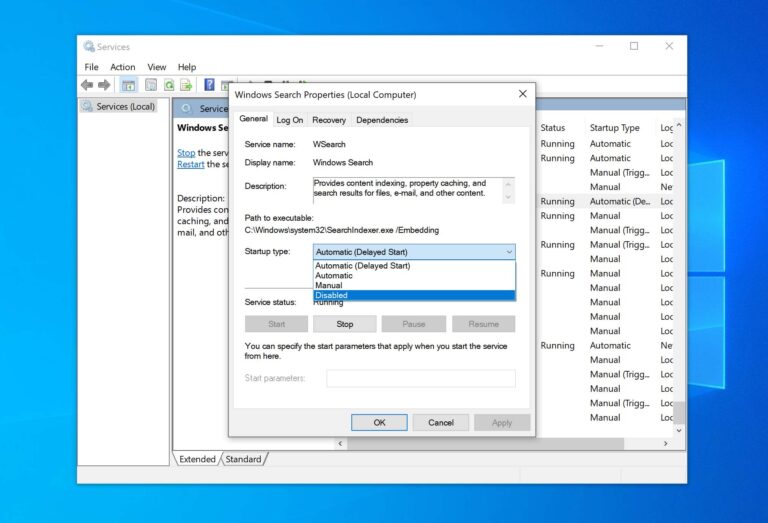Screen dimensions: 768x523
Task: Click services list scroll-up arrow
Action: point(679,125)
